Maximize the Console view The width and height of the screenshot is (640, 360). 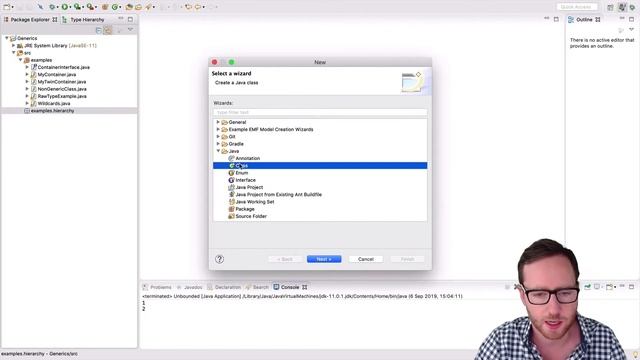pyautogui.click(x=631, y=287)
